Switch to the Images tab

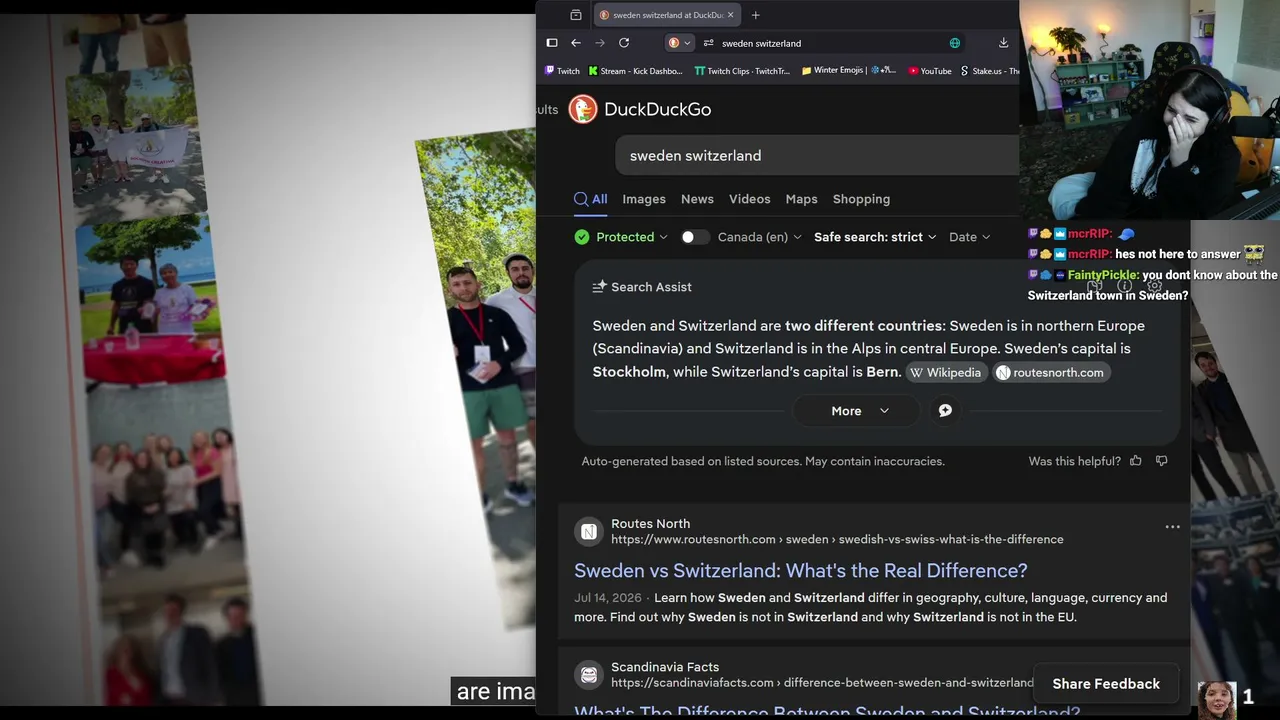[x=644, y=199]
